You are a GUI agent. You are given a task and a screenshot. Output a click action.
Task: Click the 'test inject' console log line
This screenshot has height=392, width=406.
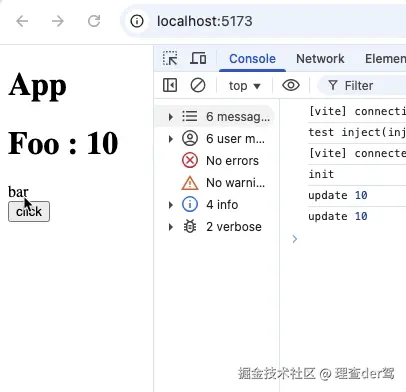357,132
